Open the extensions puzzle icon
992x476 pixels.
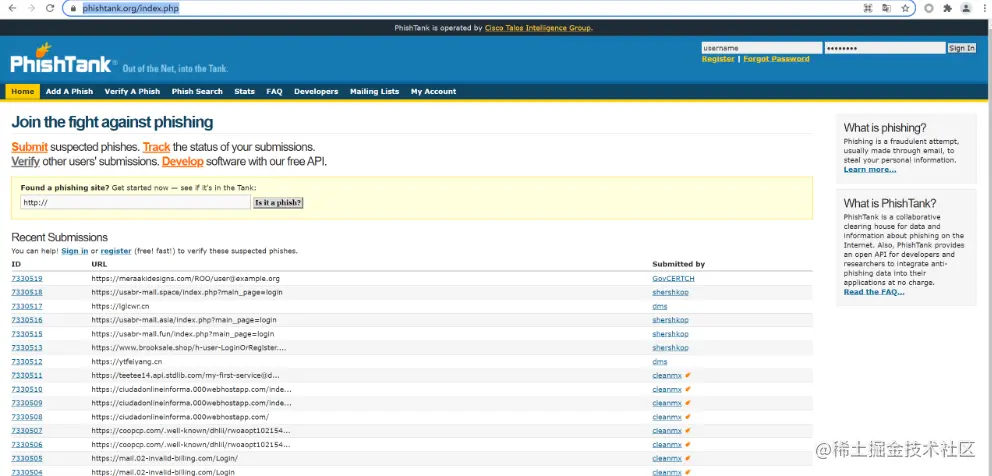tap(947, 9)
